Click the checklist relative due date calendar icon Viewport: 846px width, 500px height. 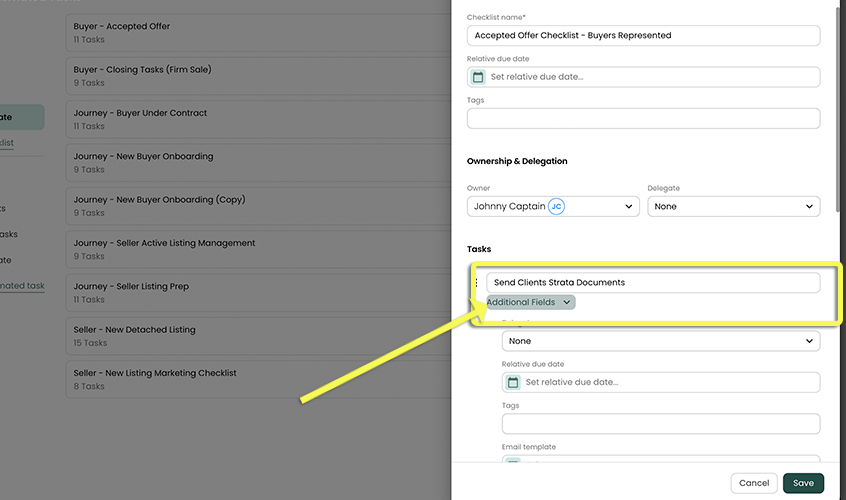pyautogui.click(x=478, y=77)
